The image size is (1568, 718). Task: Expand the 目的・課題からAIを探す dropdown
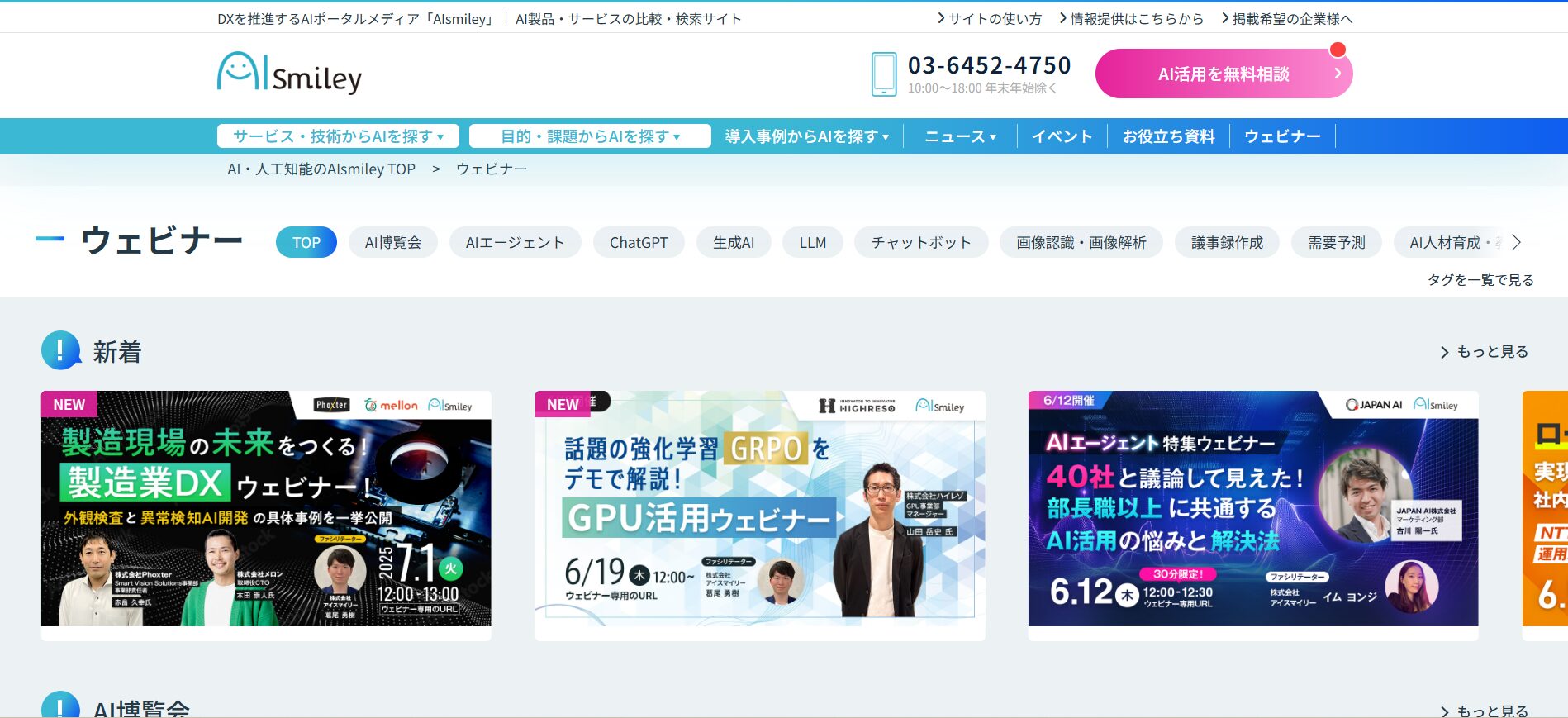(x=590, y=136)
